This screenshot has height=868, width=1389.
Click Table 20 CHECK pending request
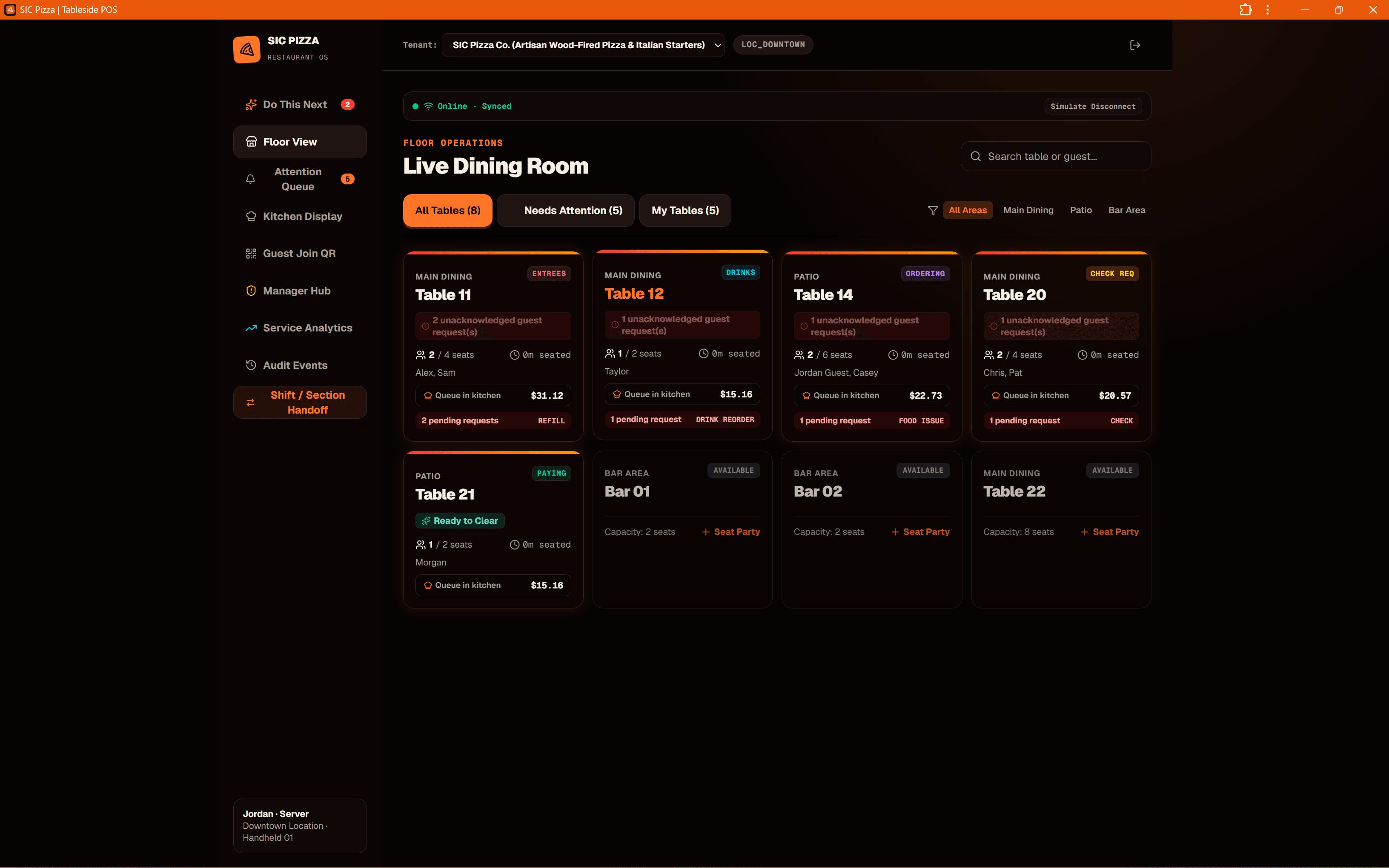(1061, 421)
